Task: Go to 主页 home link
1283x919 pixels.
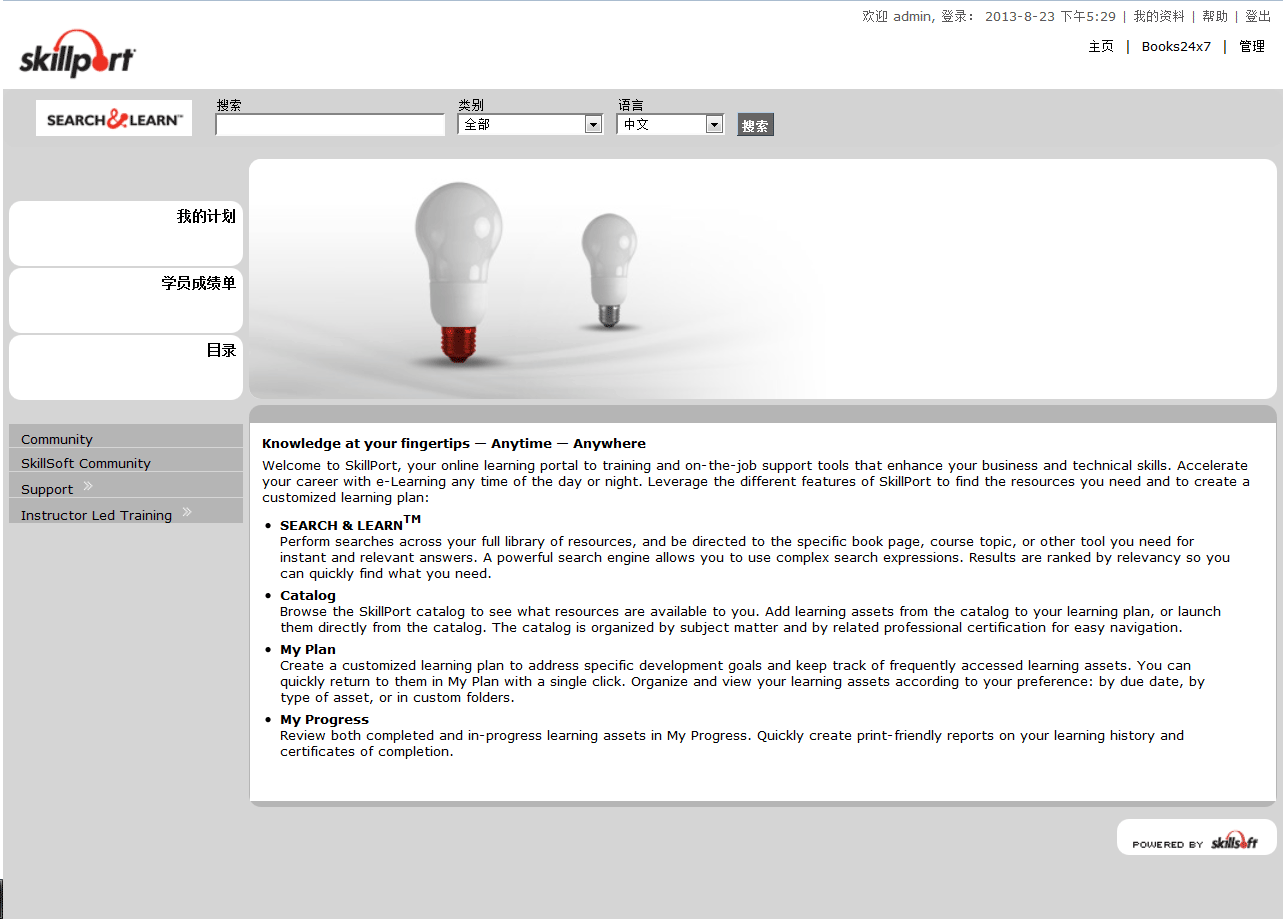Action: coord(1101,46)
